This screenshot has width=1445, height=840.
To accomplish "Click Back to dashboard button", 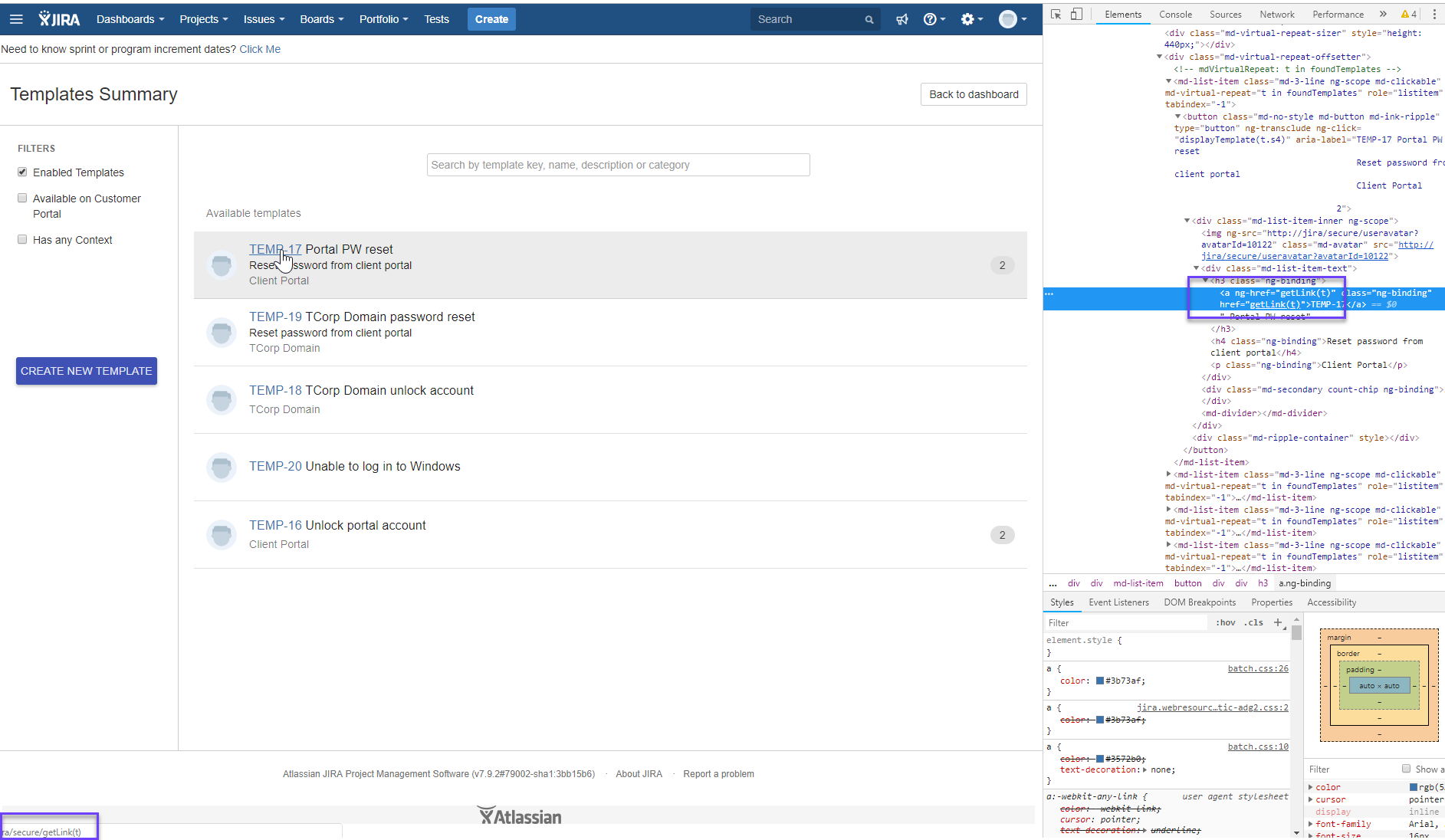I will (x=974, y=94).
